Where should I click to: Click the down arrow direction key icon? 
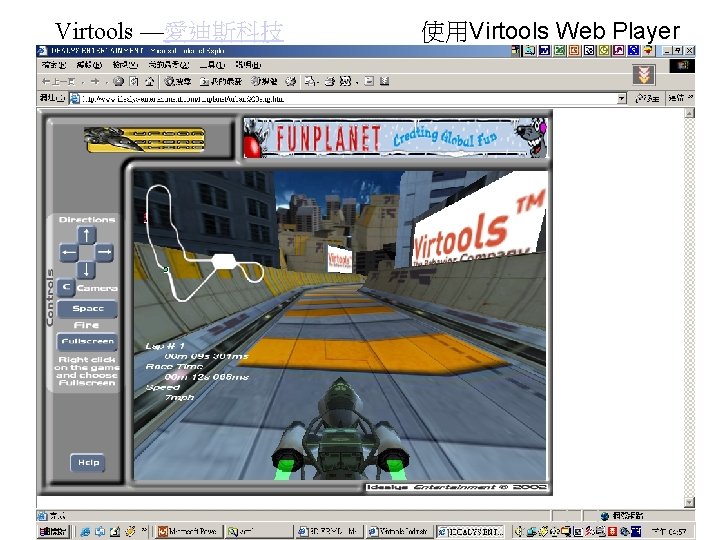click(86, 270)
